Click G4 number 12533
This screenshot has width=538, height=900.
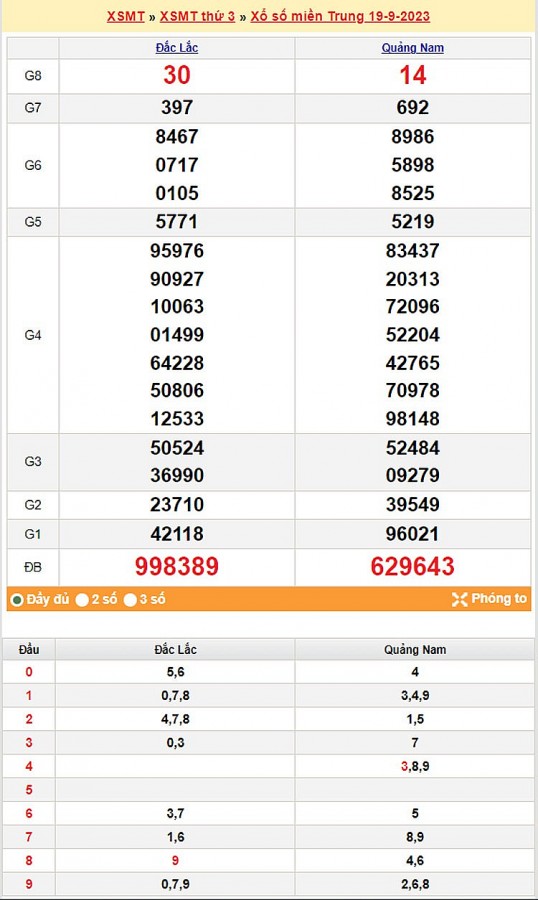177,419
